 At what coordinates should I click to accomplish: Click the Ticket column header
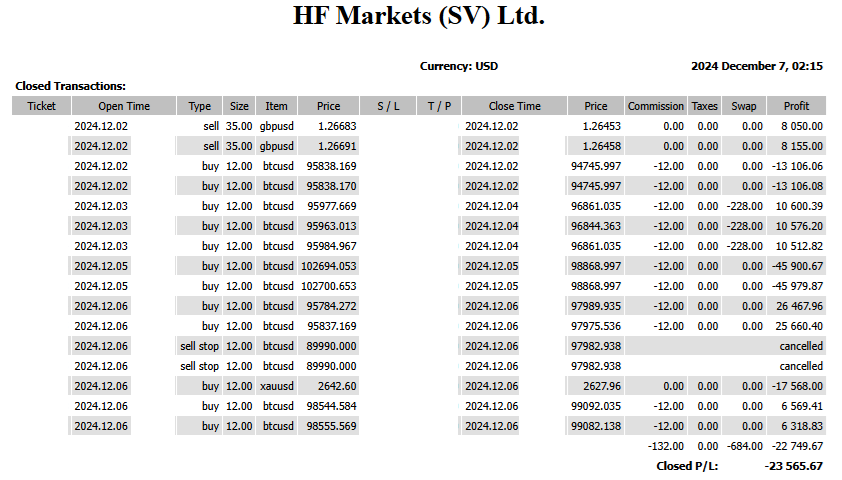(41, 106)
